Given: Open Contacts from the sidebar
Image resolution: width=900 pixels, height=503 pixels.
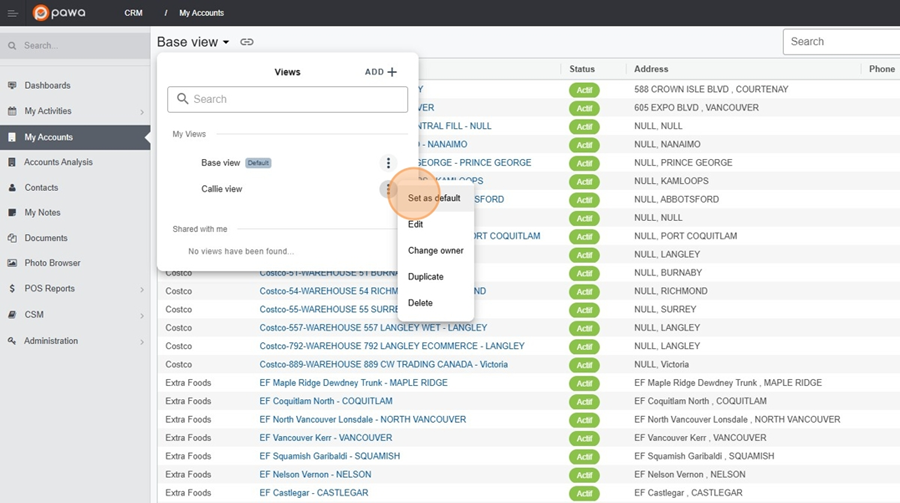Looking at the screenshot, I should 41,188.
